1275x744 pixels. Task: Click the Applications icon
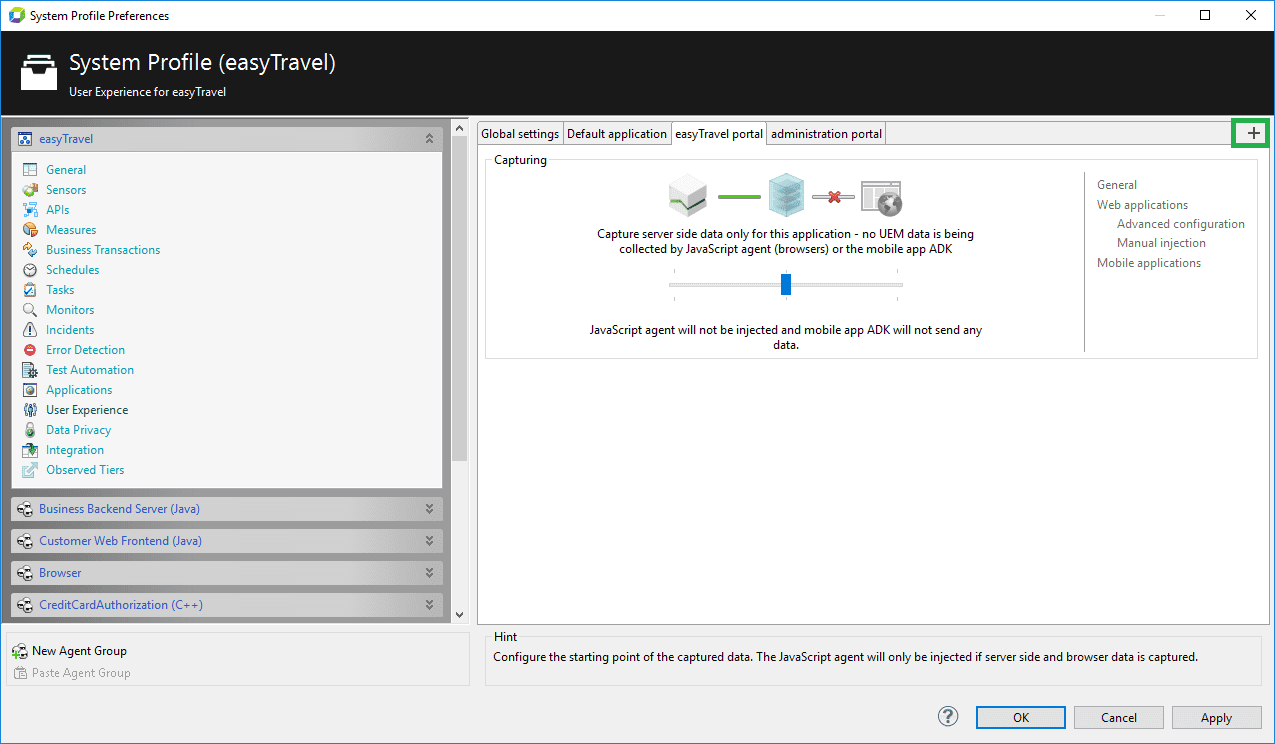(x=29, y=390)
